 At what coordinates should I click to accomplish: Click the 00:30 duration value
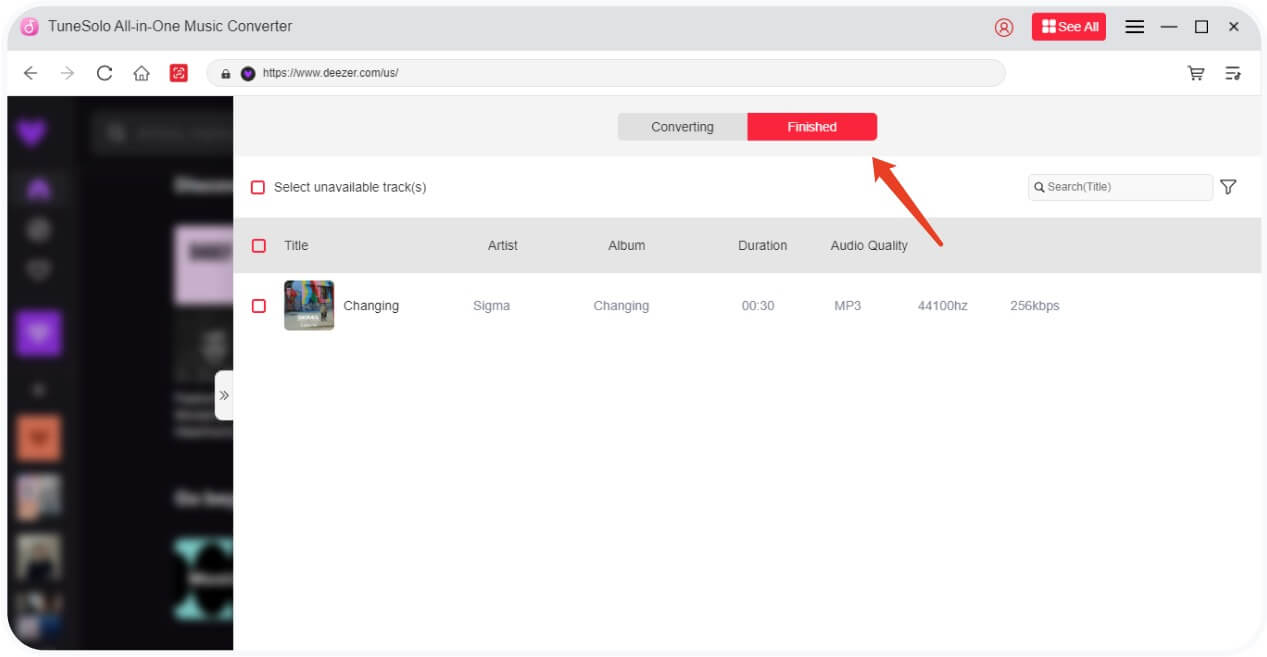pyautogui.click(x=758, y=306)
